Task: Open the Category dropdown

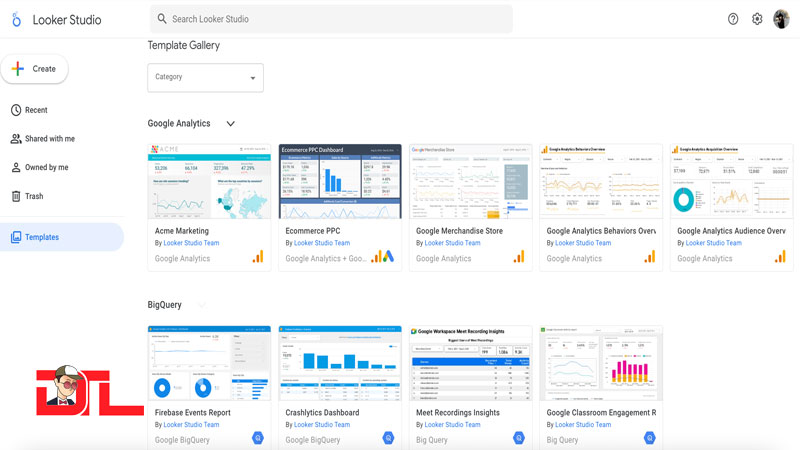Action: tap(206, 78)
